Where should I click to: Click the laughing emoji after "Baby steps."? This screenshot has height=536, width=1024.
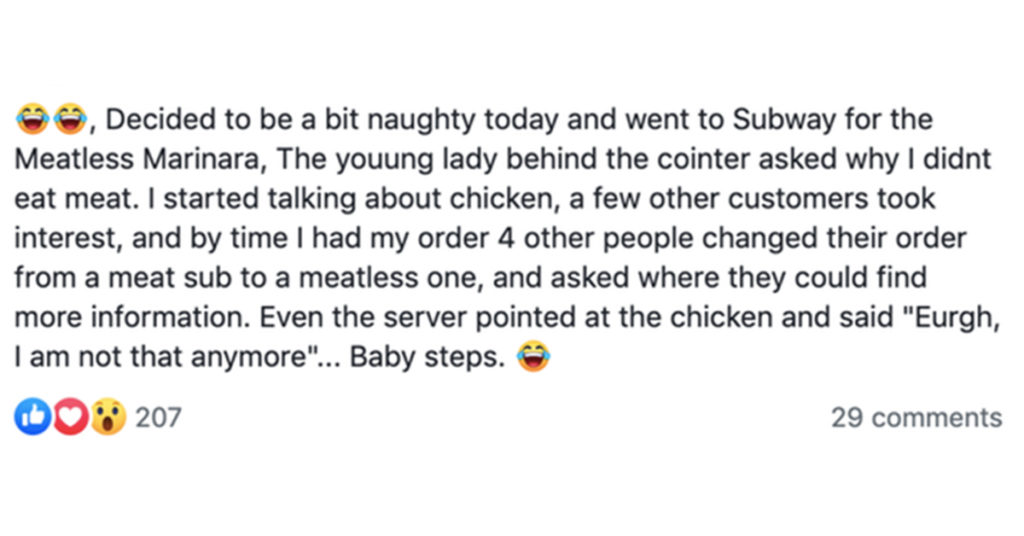pos(534,356)
